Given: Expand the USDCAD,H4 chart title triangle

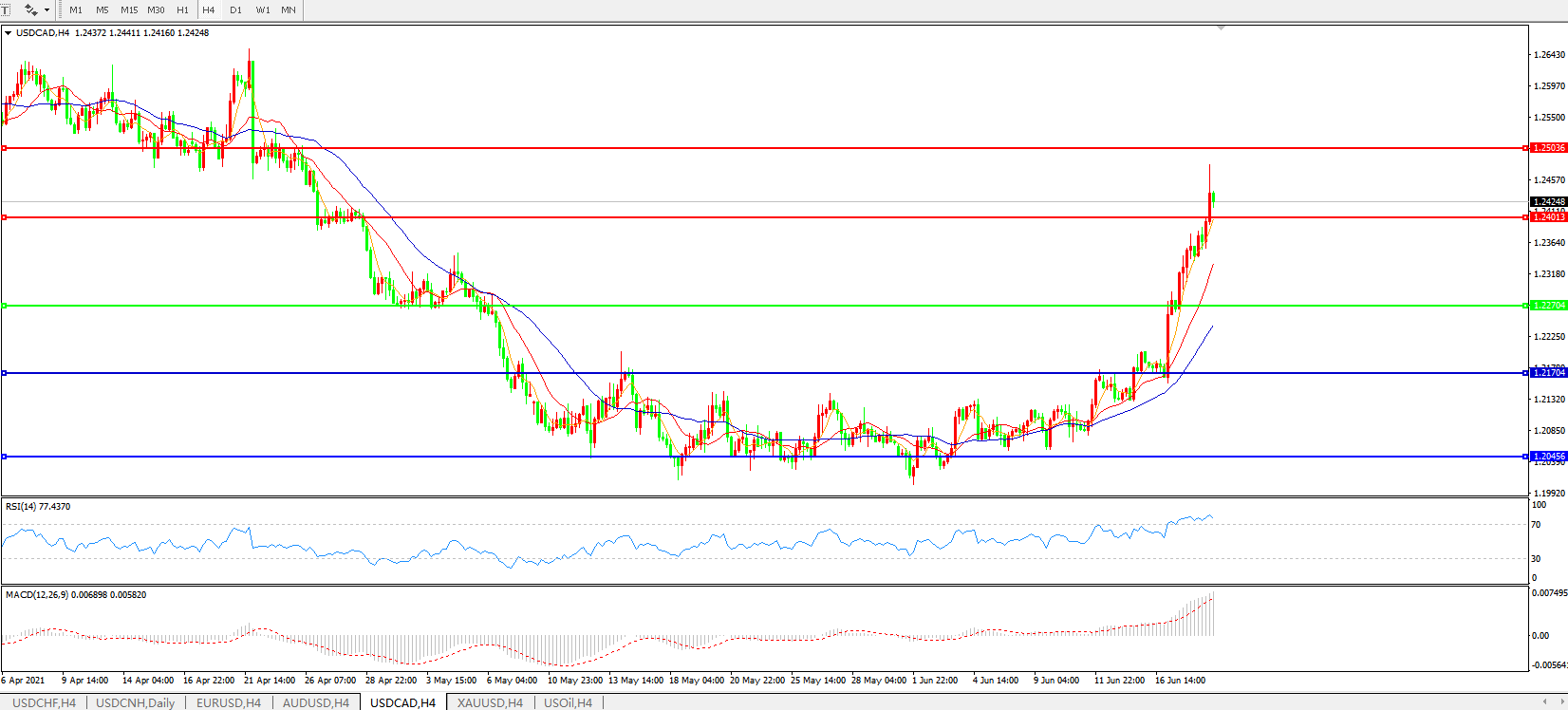Looking at the screenshot, I should [x=9, y=33].
